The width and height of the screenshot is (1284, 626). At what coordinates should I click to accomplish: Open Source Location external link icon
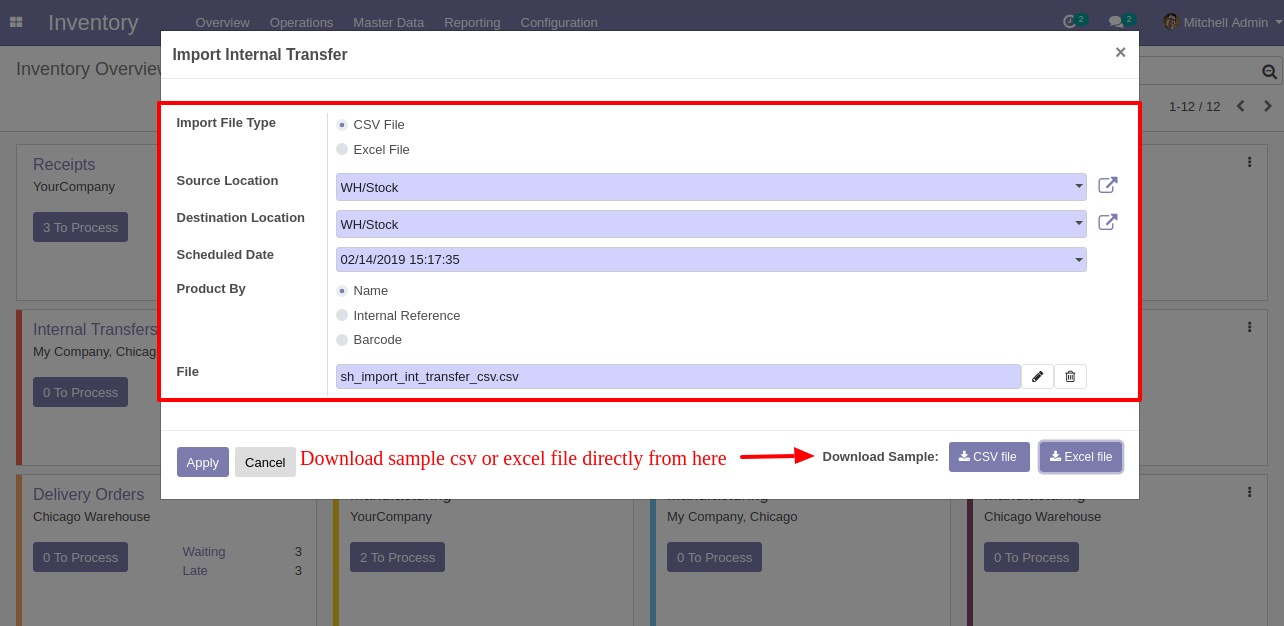1108,185
